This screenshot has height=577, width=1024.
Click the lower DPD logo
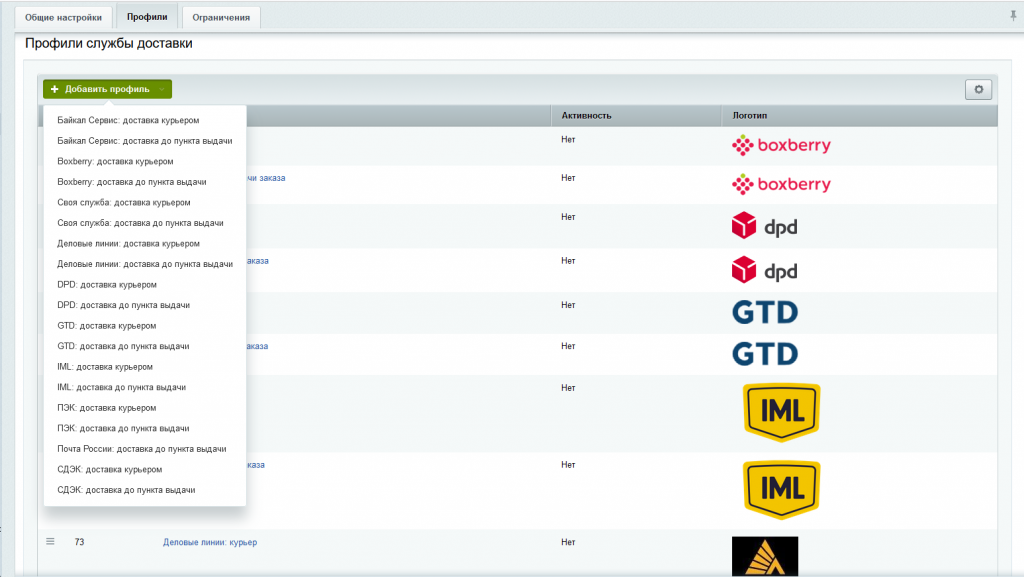coord(765,270)
